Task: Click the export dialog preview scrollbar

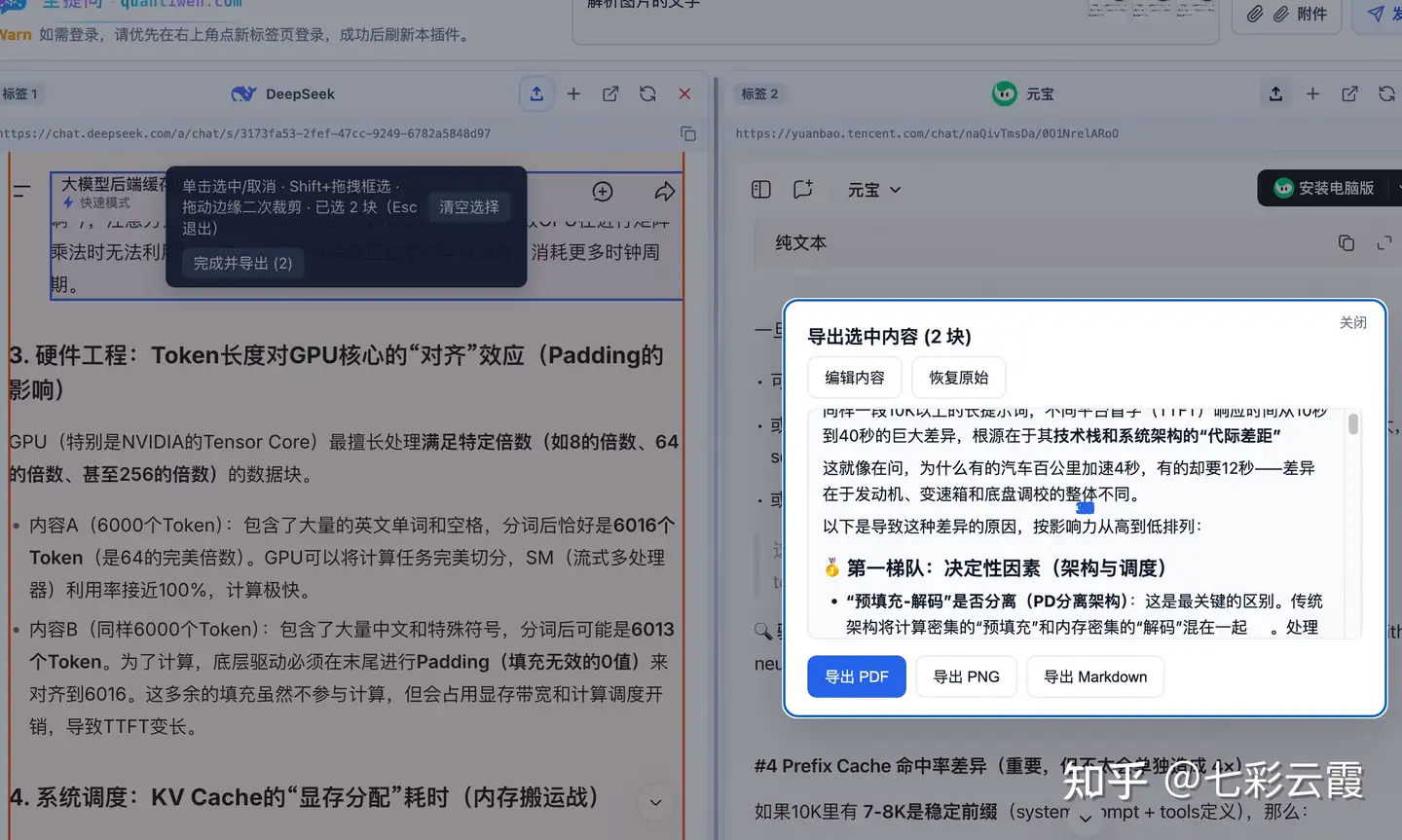Action: (1352, 424)
